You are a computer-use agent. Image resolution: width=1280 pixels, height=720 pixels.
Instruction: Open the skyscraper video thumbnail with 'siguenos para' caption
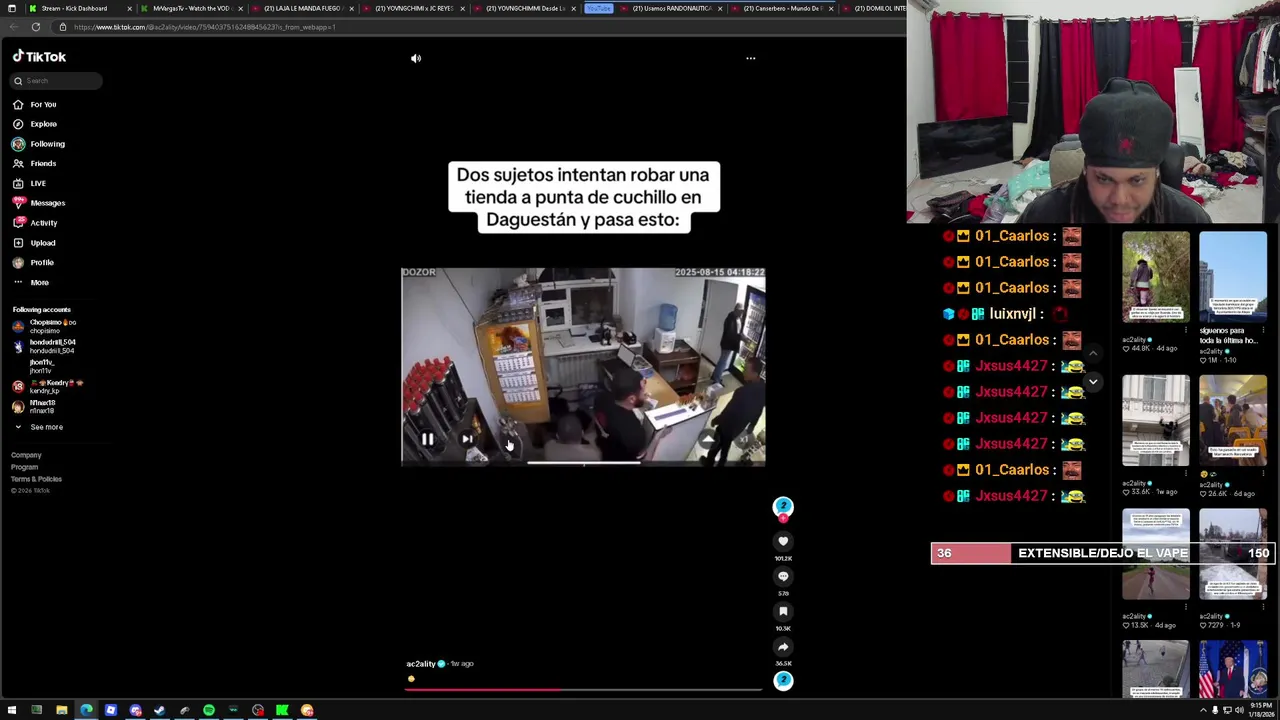click(x=1233, y=277)
